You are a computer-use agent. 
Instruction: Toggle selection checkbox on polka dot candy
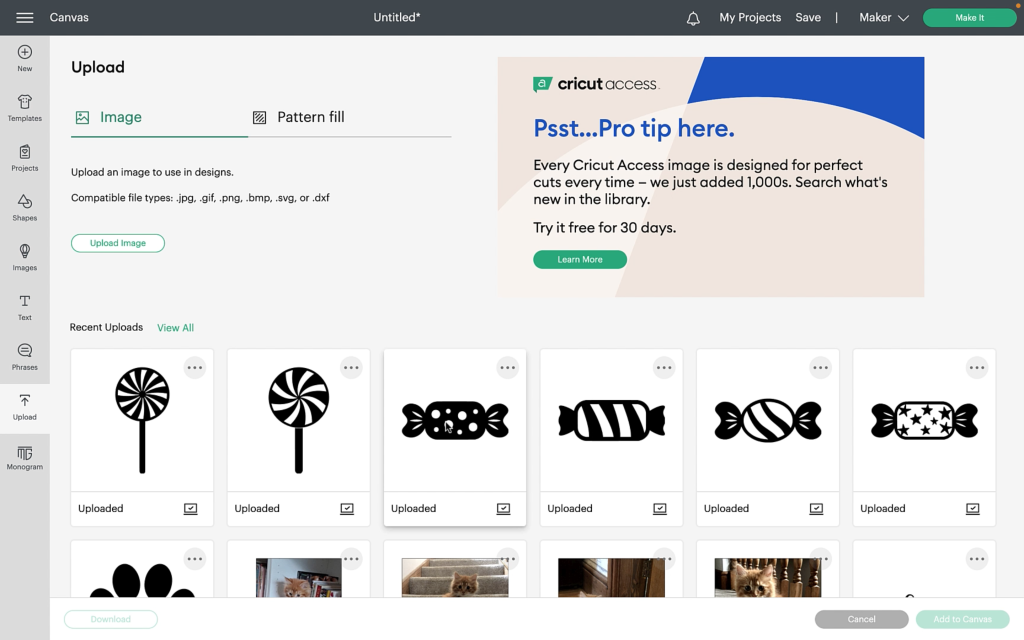(504, 509)
